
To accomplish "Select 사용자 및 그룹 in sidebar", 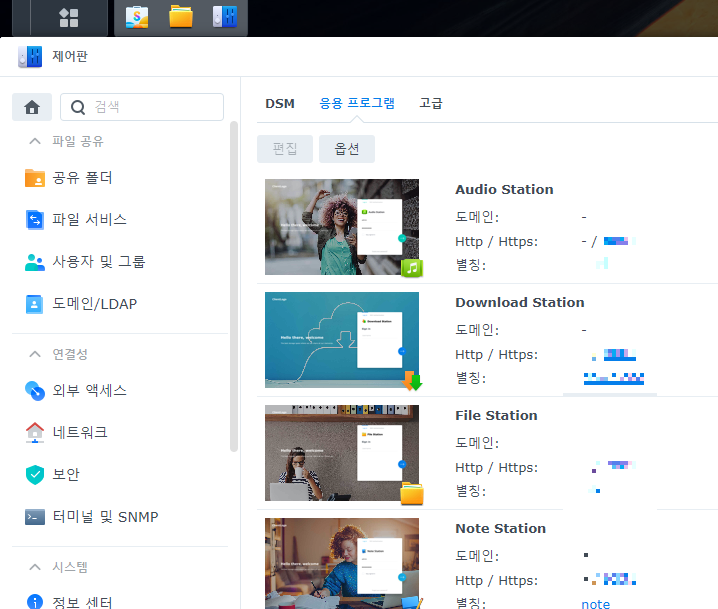I will coord(99,262).
